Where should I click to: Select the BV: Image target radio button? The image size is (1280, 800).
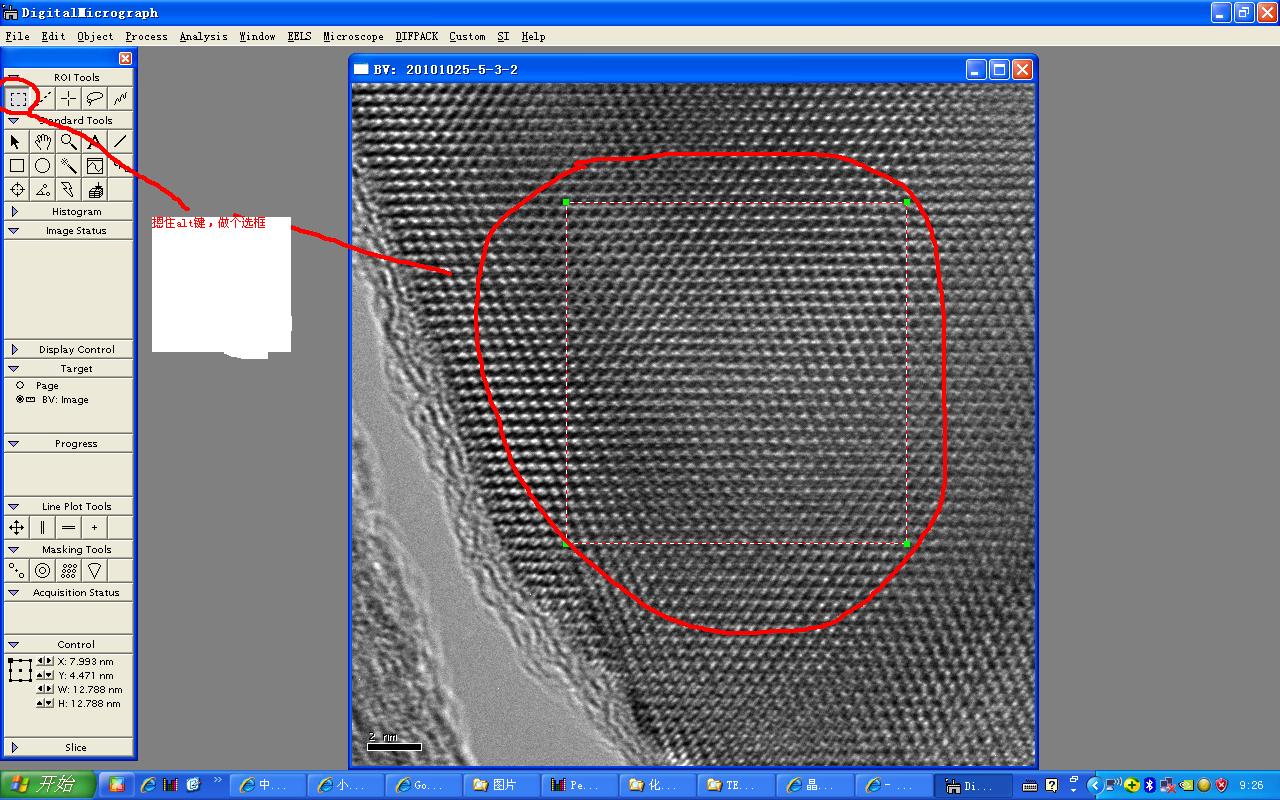click(20, 399)
